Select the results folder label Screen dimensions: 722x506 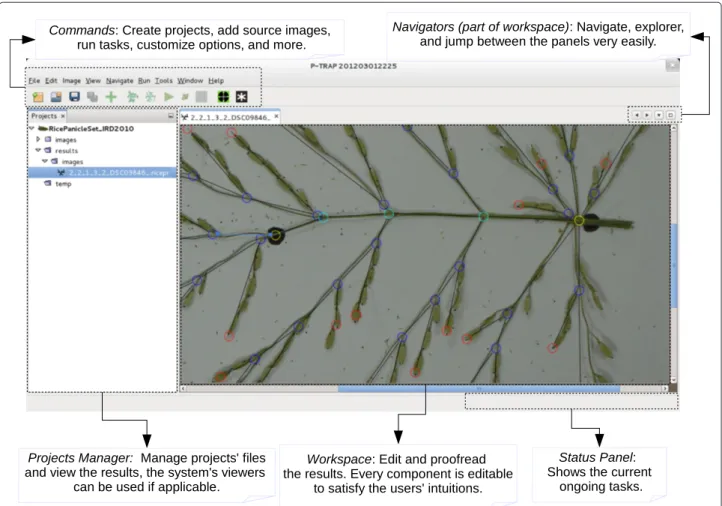66,151
